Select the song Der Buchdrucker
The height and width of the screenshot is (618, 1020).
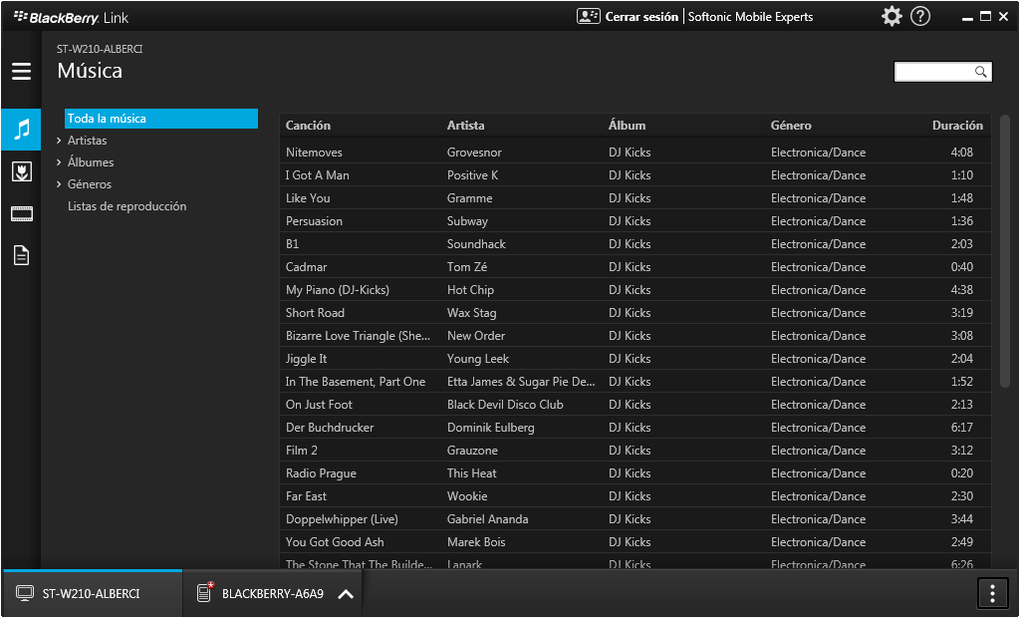[x=330, y=427]
